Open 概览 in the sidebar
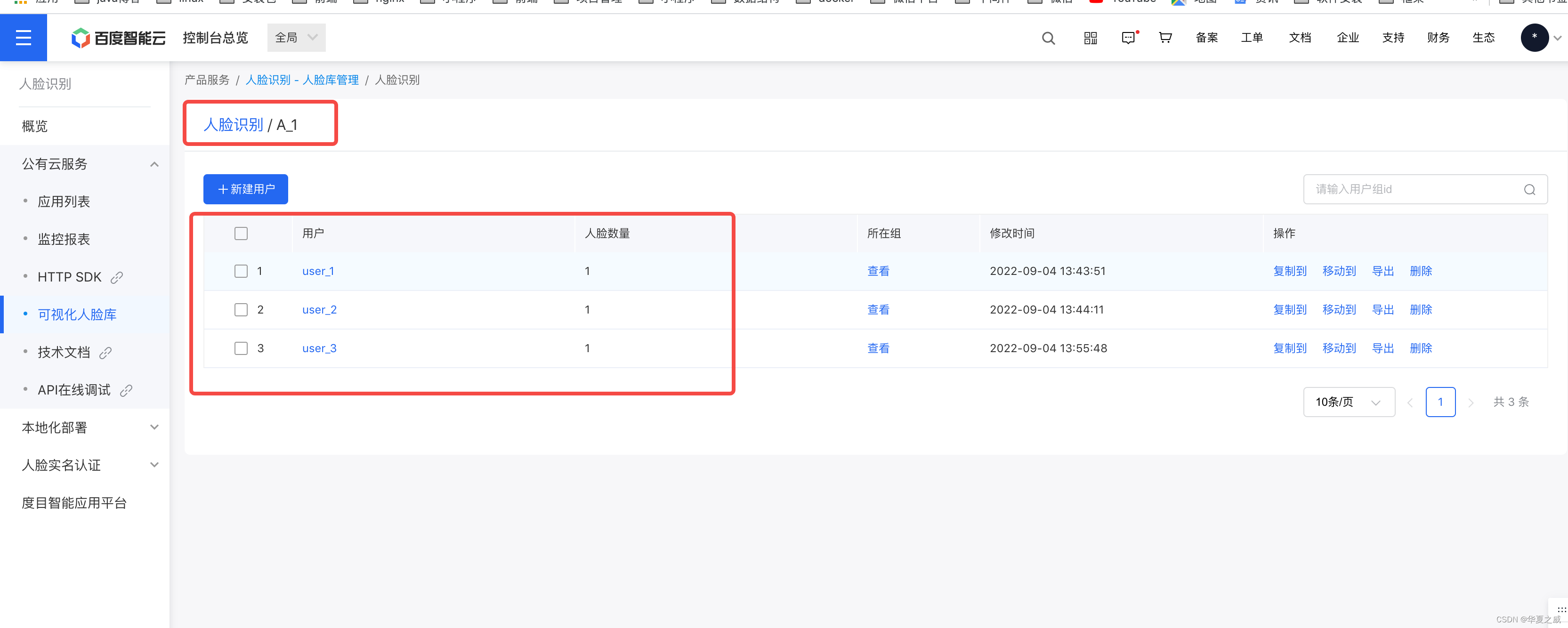Screen dimensions: 1568x628 pos(35,126)
